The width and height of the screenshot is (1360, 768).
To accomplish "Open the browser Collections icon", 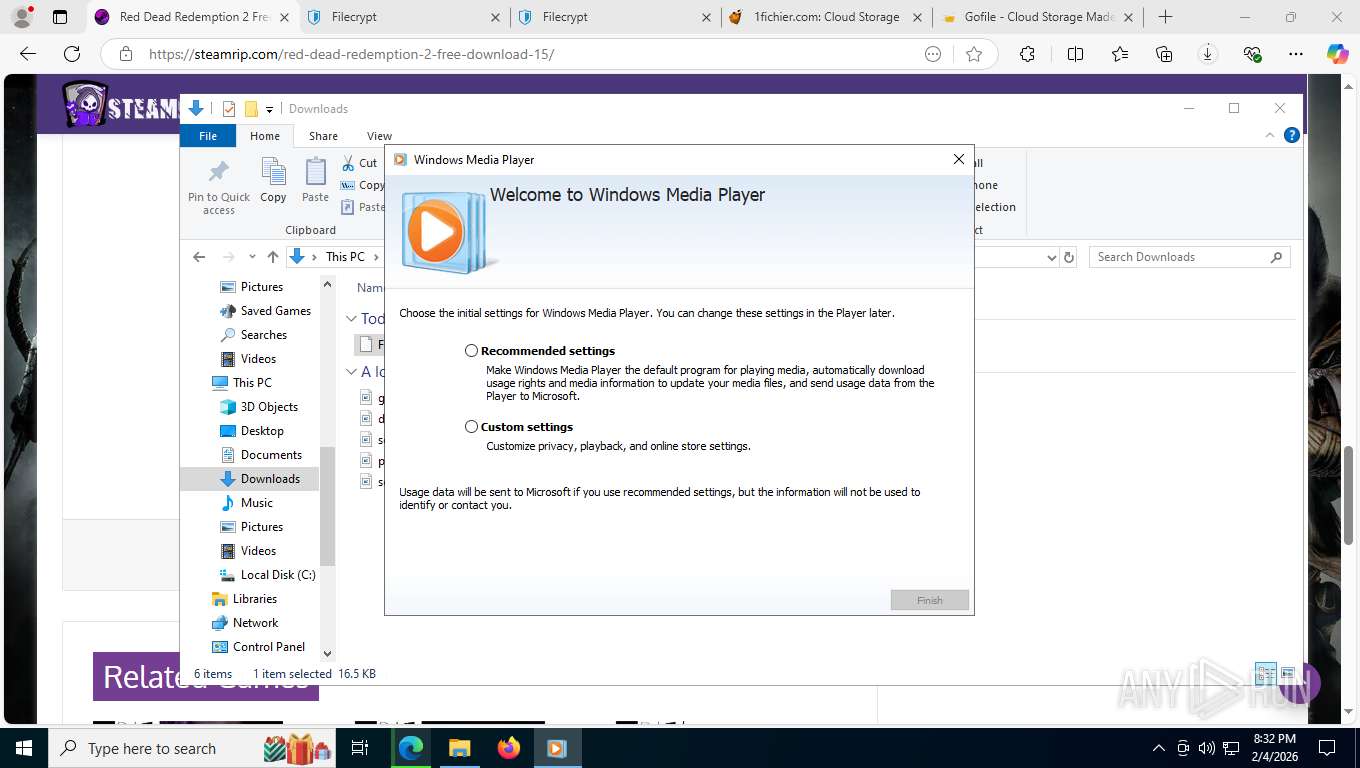I will click(1164, 54).
